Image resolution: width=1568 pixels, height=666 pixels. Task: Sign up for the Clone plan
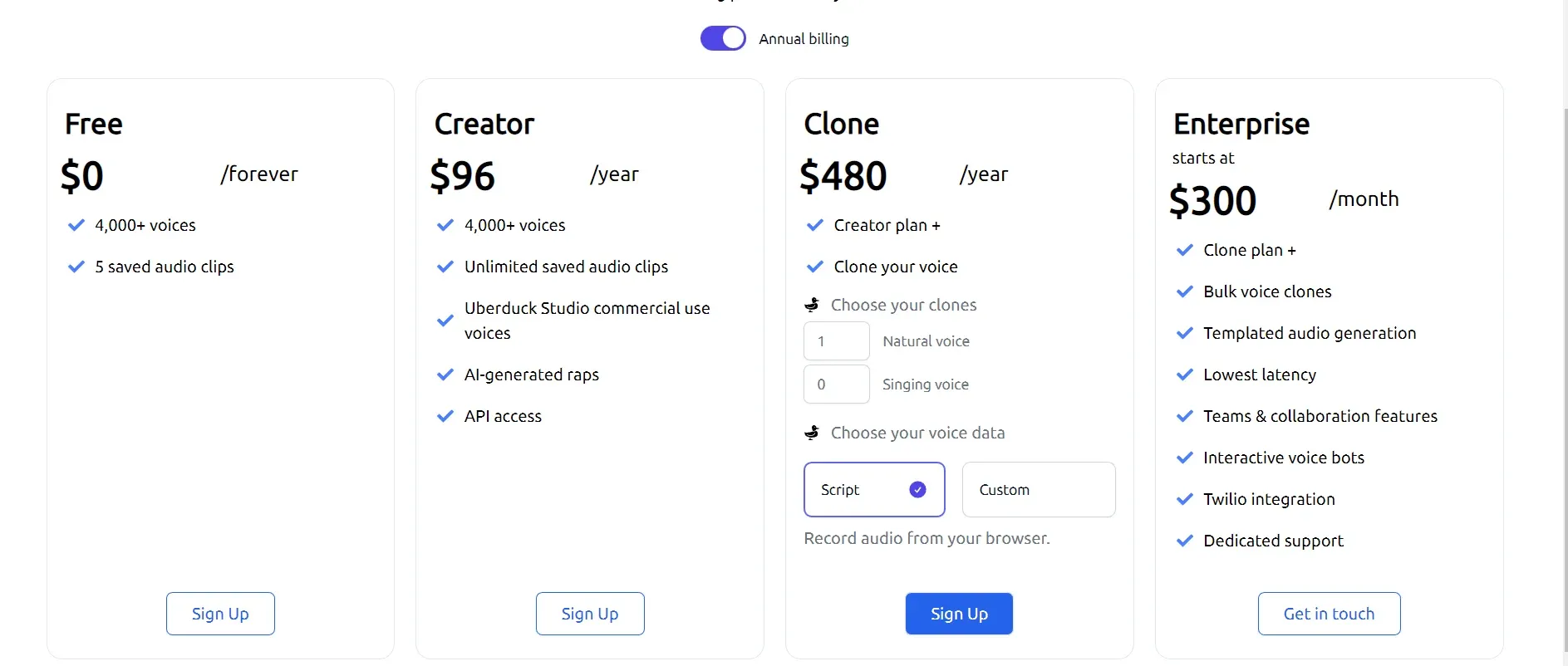coord(959,614)
